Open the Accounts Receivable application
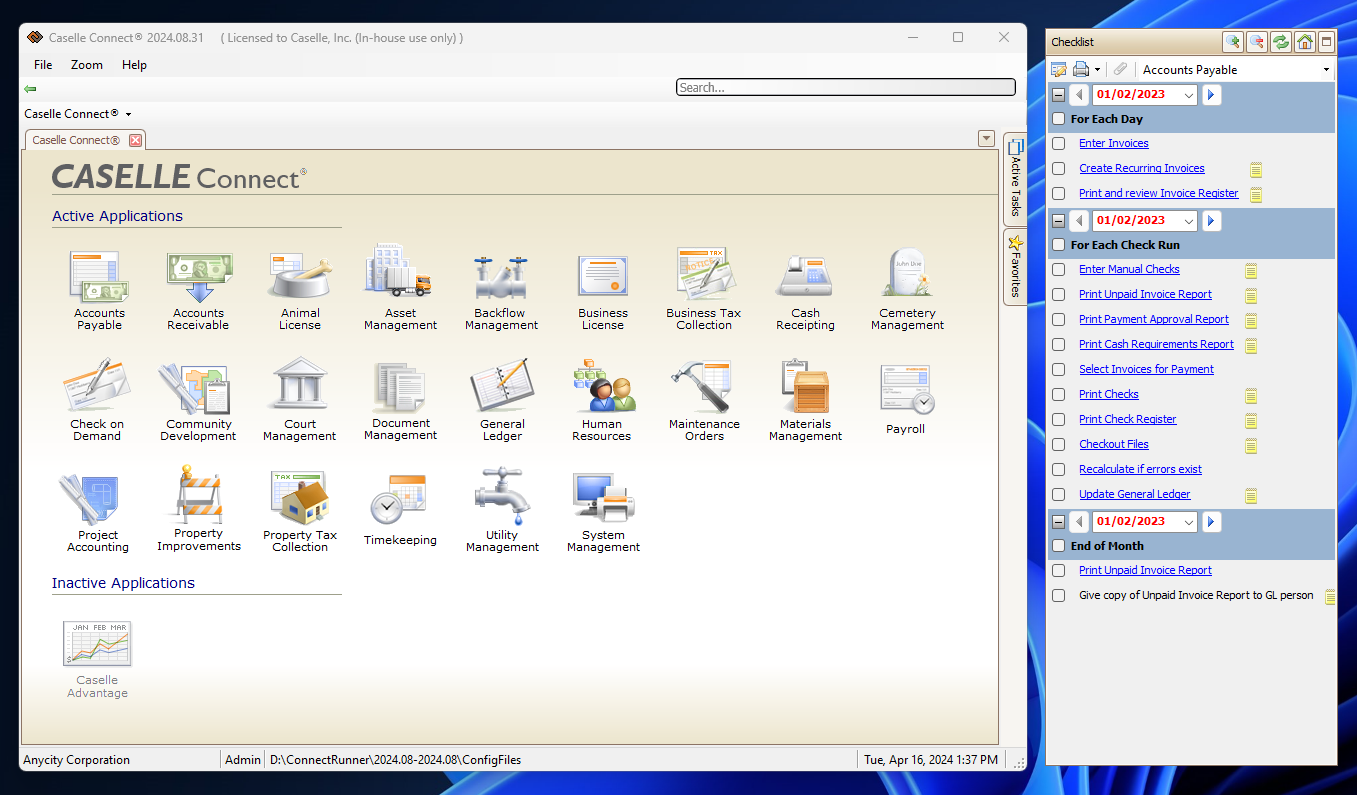1357x795 pixels. click(198, 290)
